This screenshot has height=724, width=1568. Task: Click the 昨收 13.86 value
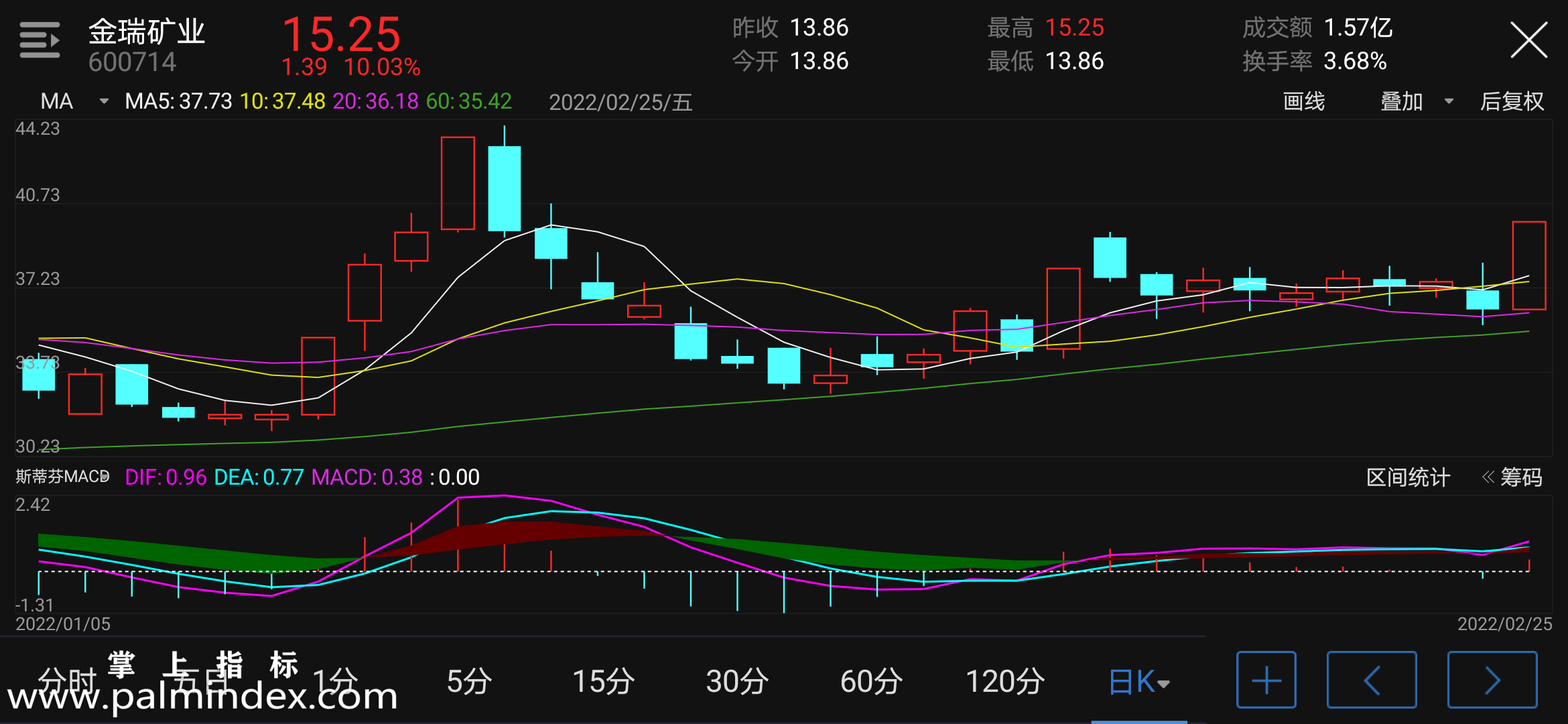790,27
